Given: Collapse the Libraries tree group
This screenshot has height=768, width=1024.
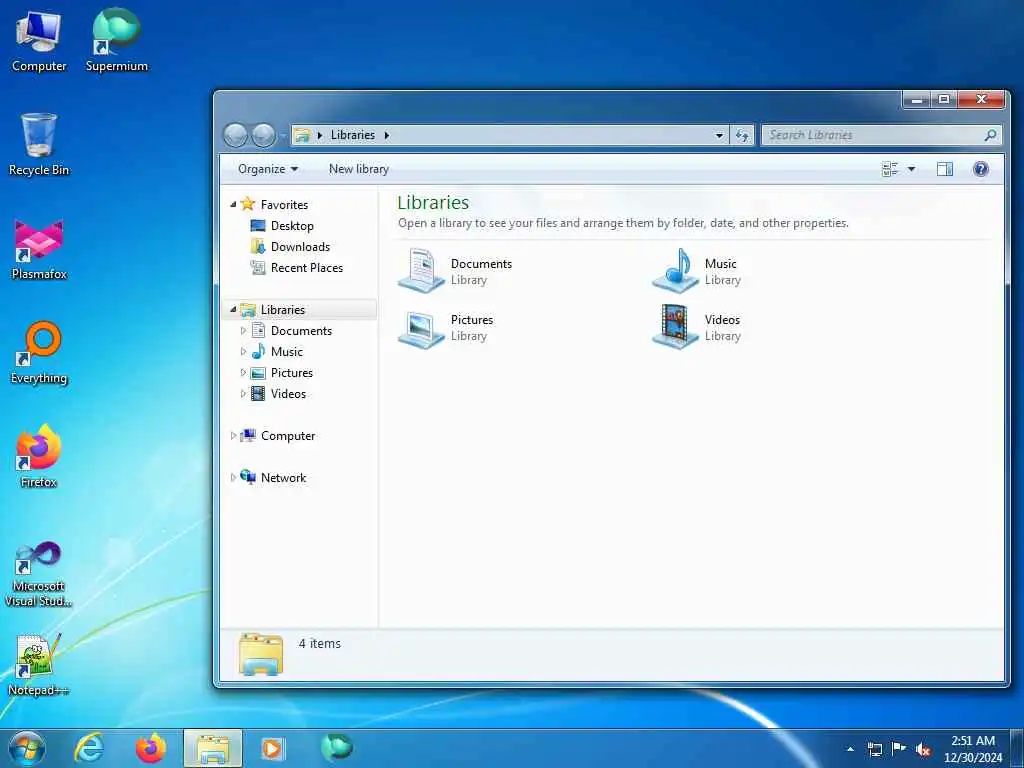Looking at the screenshot, I should (233, 310).
